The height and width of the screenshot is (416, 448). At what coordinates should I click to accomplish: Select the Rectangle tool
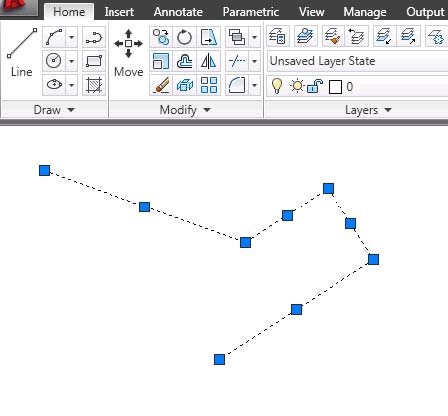[x=94, y=61]
